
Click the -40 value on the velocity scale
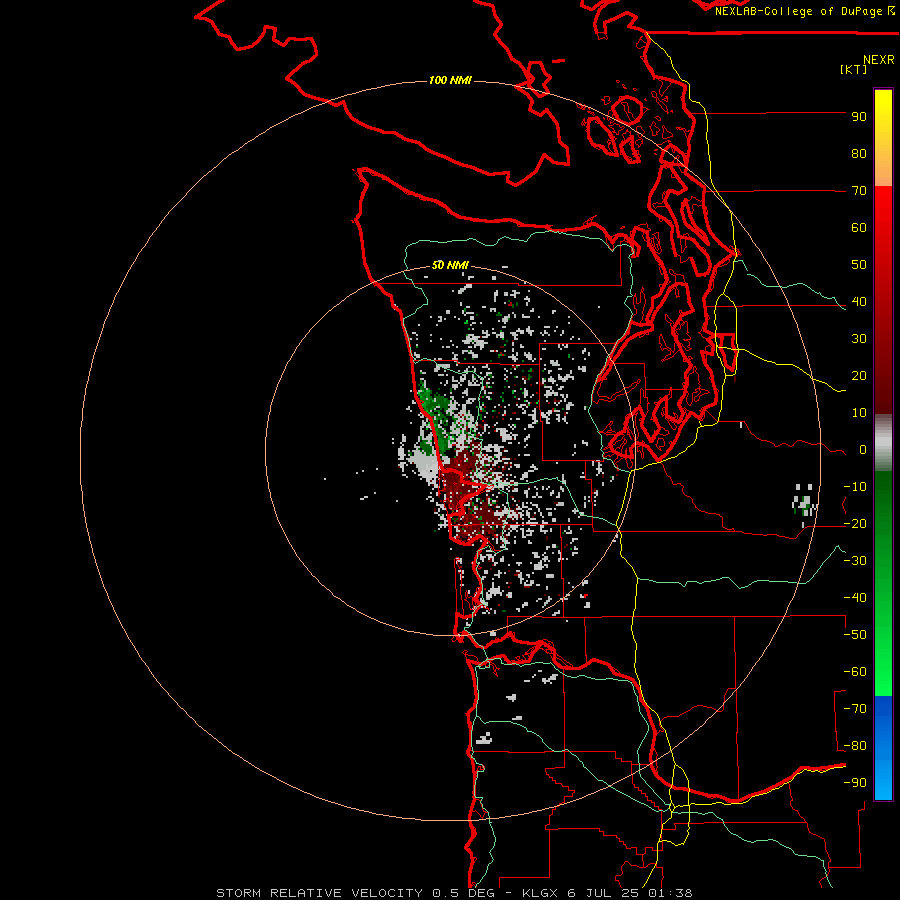click(x=855, y=598)
